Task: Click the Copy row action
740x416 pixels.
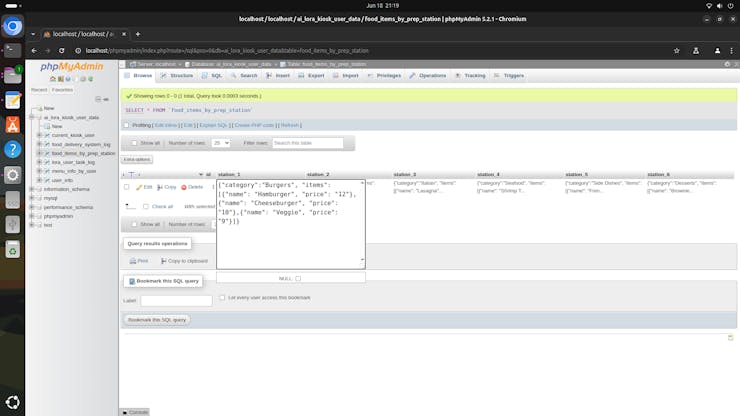Action: click(x=167, y=187)
